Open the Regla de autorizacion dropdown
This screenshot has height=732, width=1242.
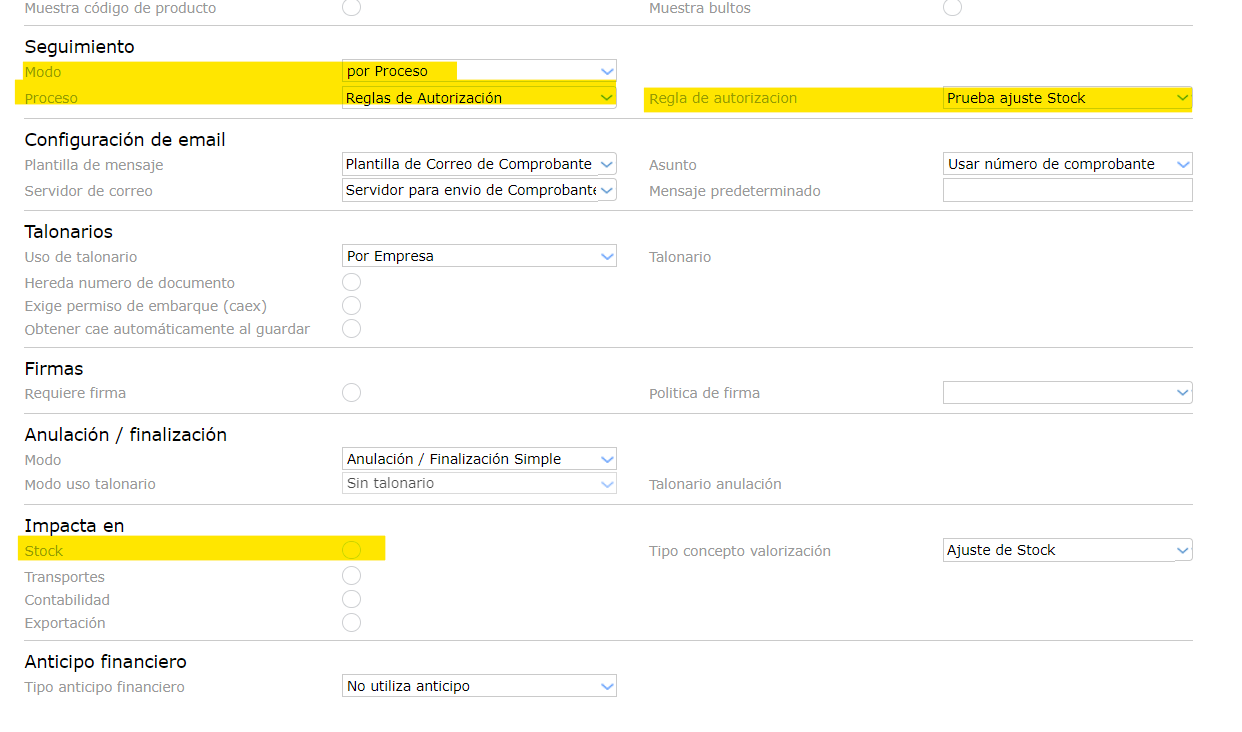click(1067, 98)
